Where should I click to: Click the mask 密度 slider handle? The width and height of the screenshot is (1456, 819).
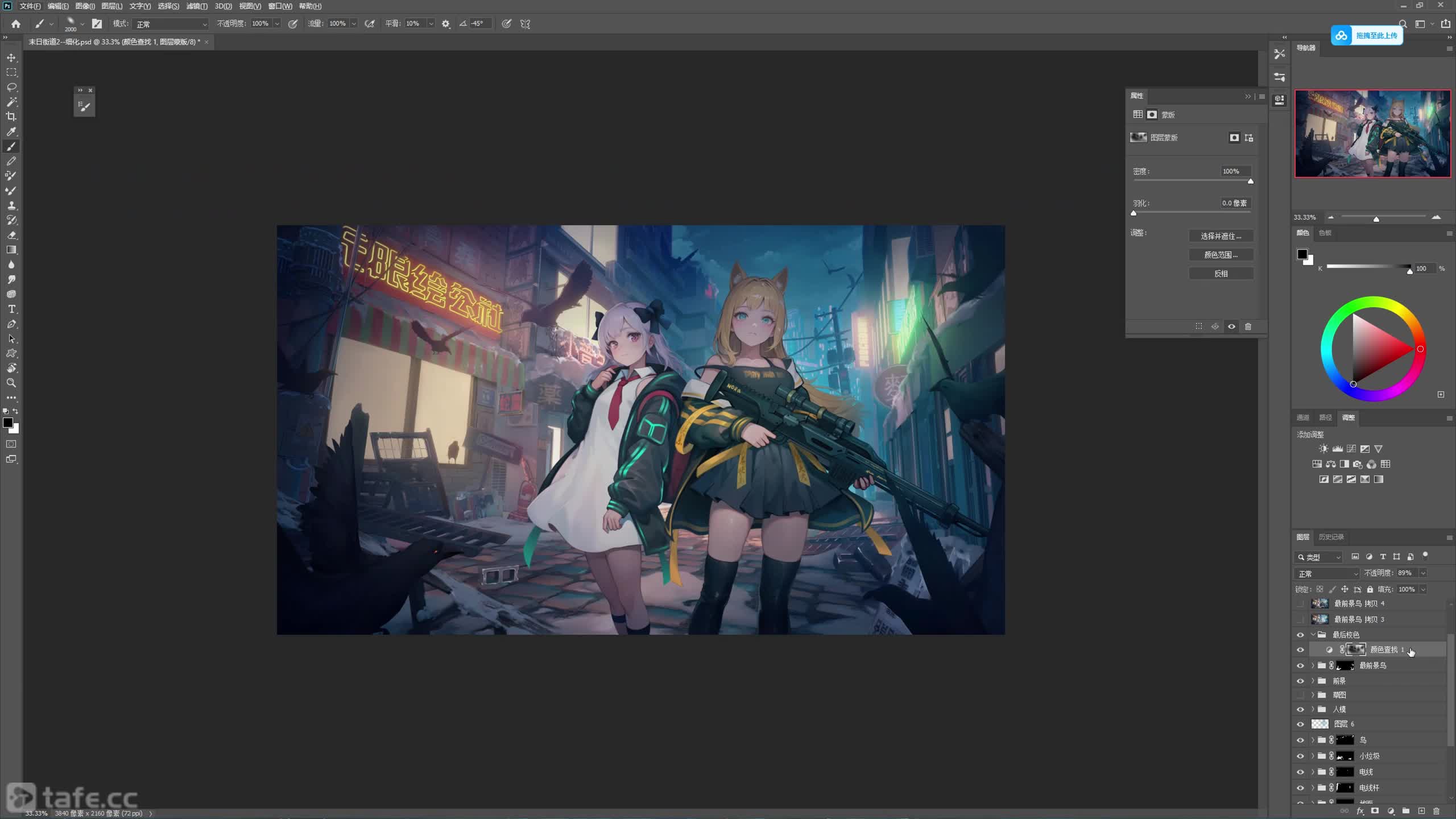pos(1250,181)
